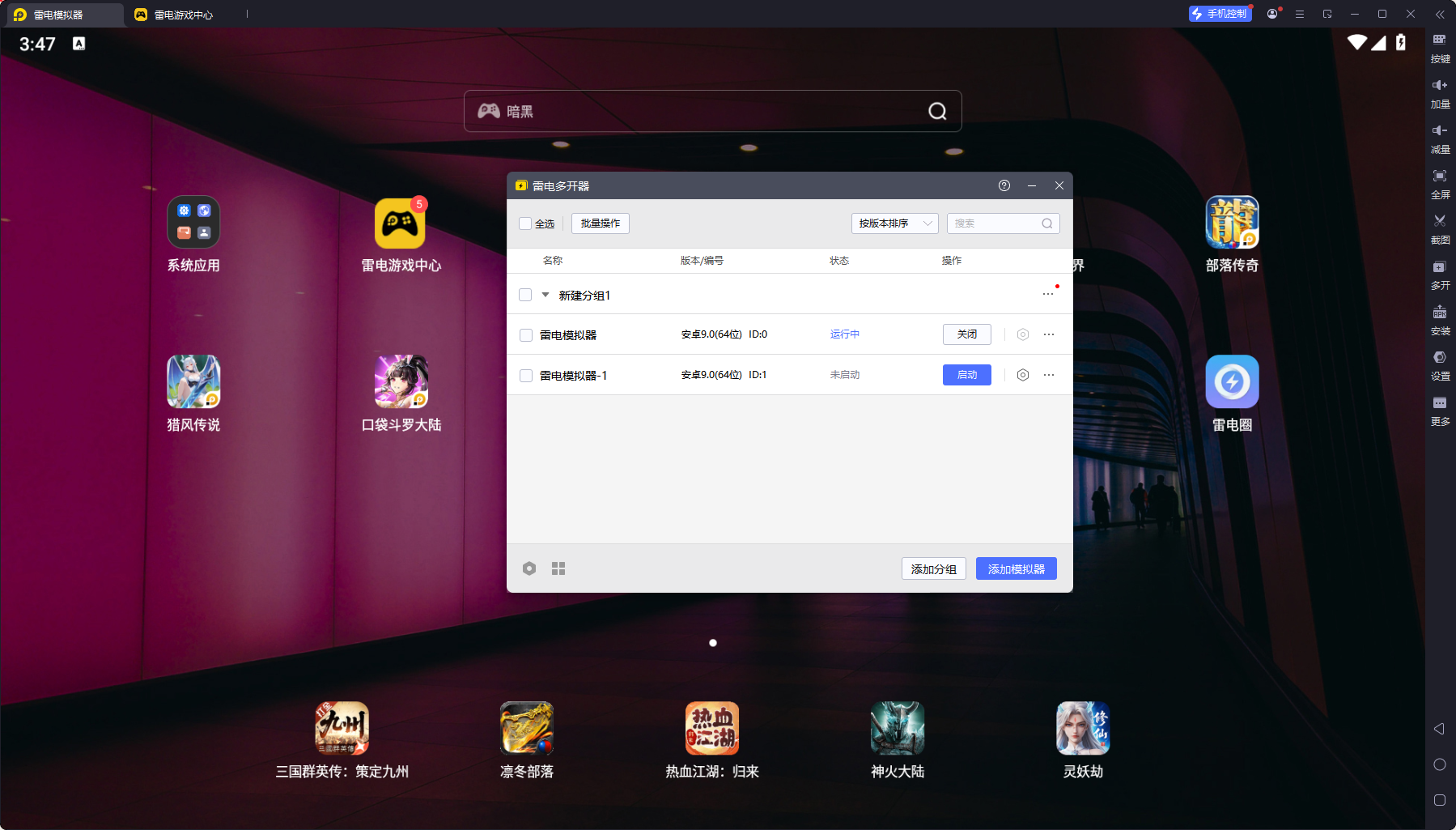1456x830 pixels.
Task: Click the 搜索 field in multi-instance manager
Action: tap(995, 223)
